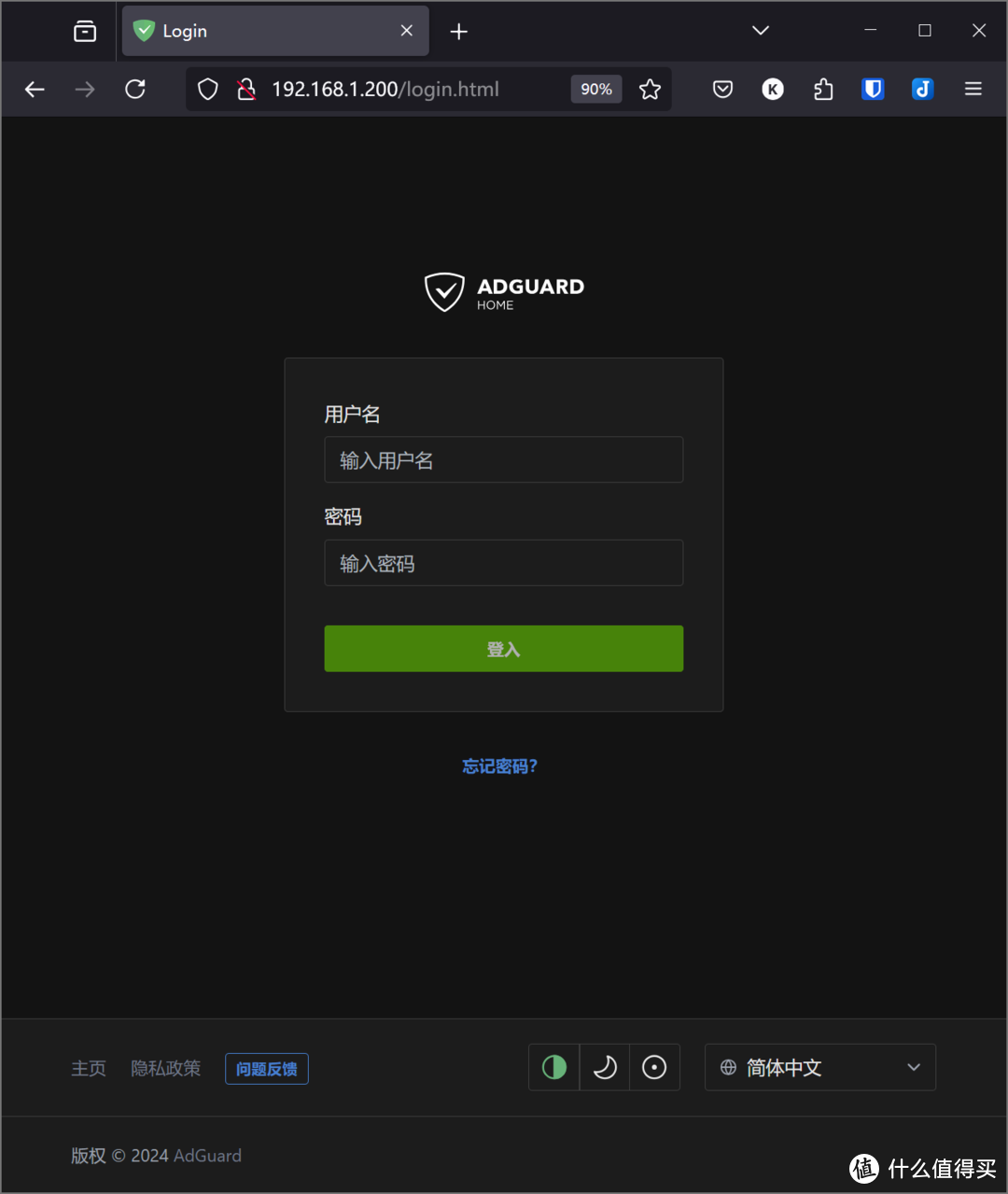The height and width of the screenshot is (1194, 1008).
Task: Open the AdGuard Home logo on login page
Action: pos(503,290)
